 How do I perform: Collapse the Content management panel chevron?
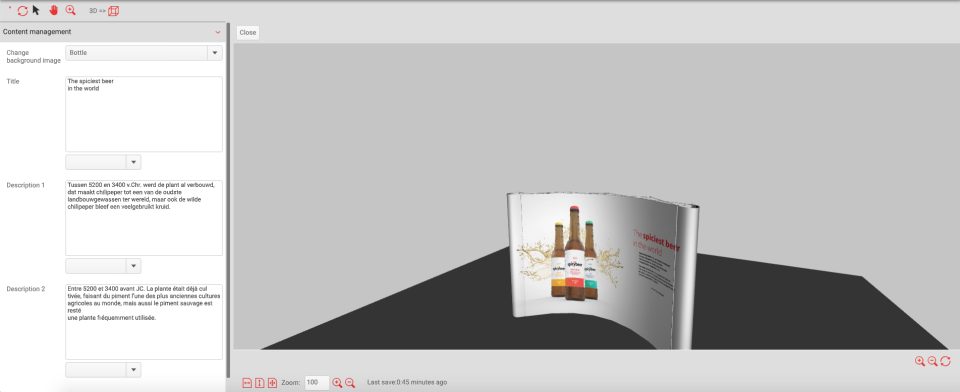pos(217,32)
